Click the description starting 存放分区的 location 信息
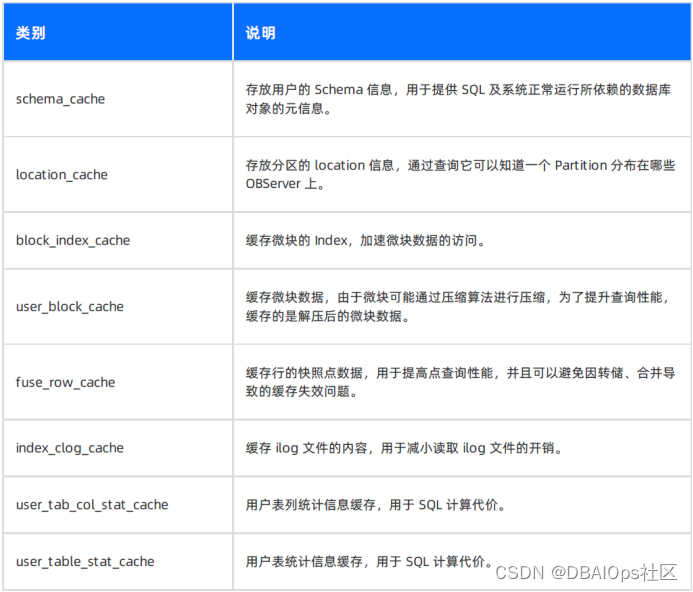693x592 pixels. tap(461, 174)
